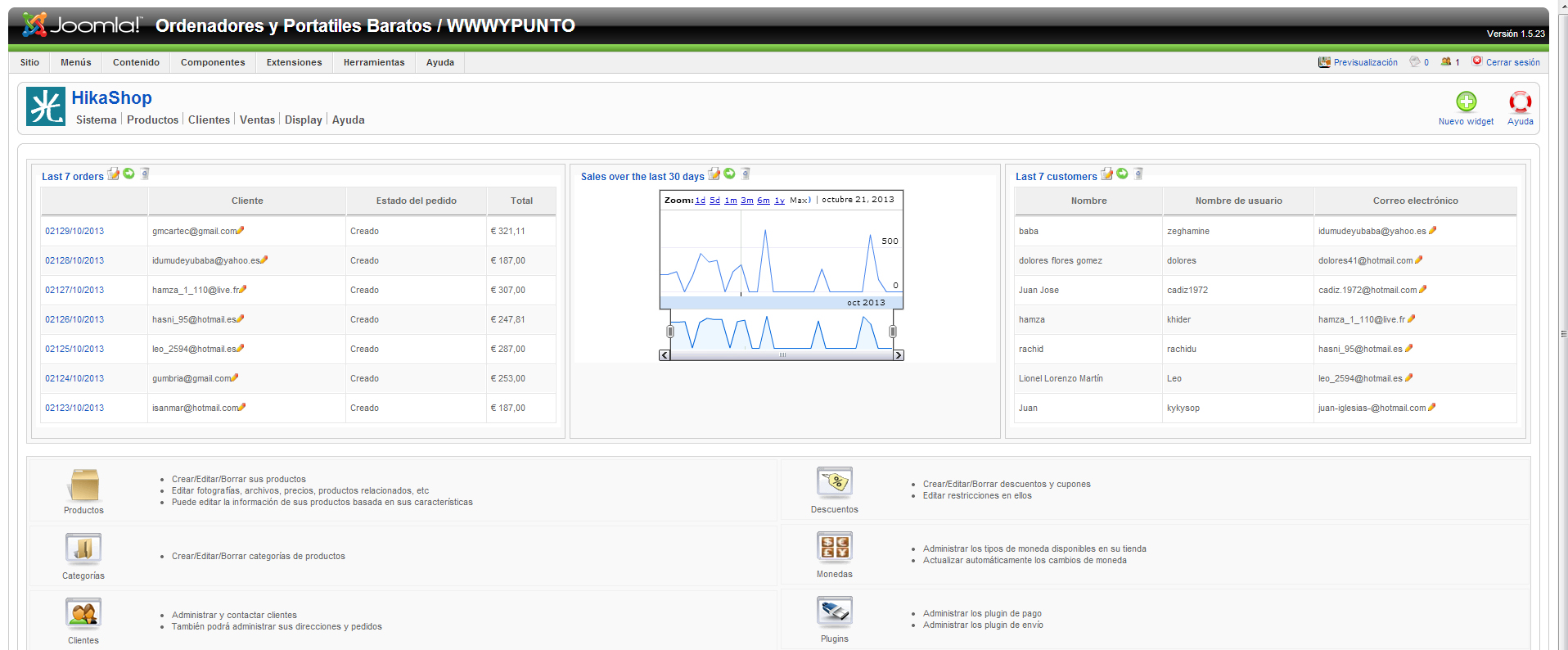
Task: Open the Componentes menu
Action: tap(213, 62)
